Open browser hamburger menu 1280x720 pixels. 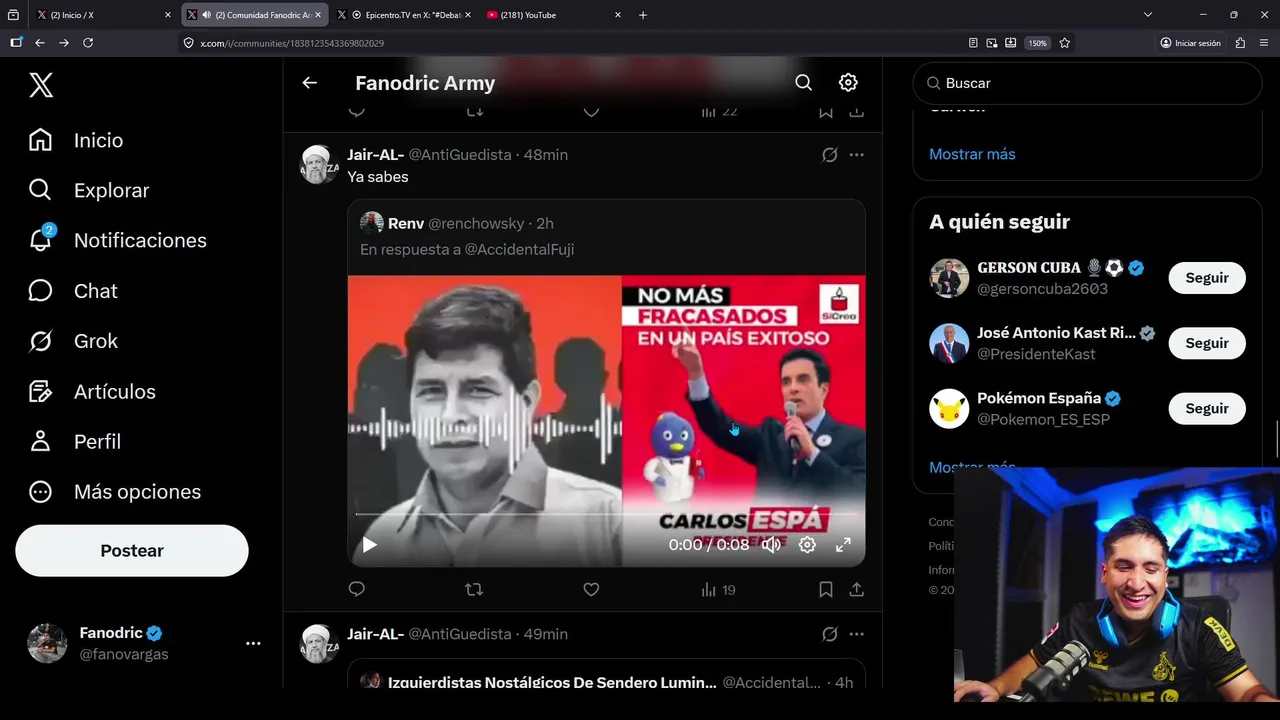click(x=1264, y=43)
